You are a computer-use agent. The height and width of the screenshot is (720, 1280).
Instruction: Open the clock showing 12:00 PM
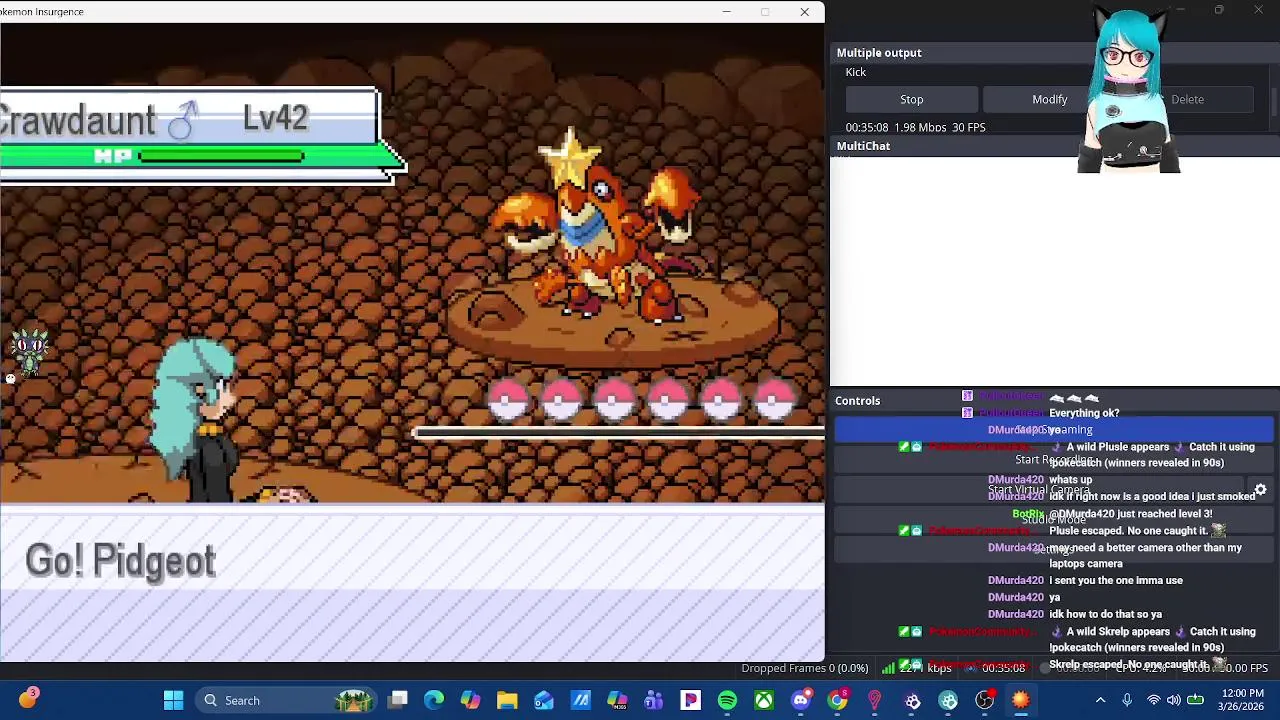(x=1242, y=700)
